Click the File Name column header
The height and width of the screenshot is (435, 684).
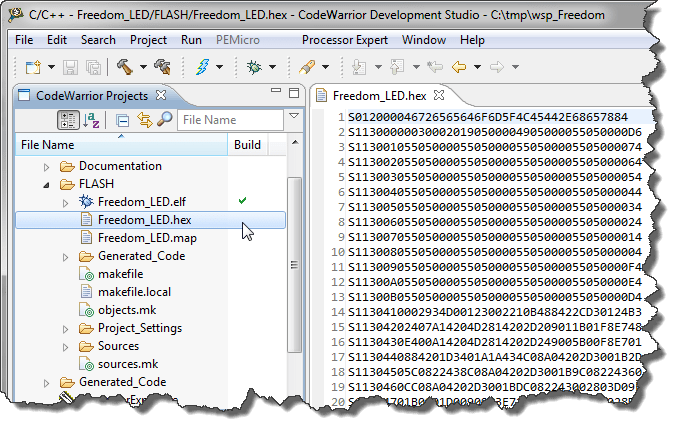122,145
